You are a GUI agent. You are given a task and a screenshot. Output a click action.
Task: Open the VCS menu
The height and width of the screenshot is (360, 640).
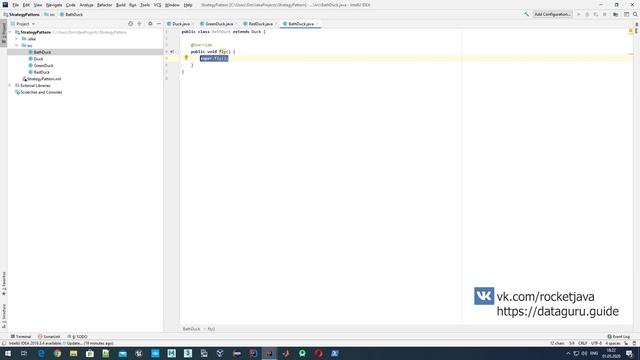pyautogui.click(x=158, y=5)
